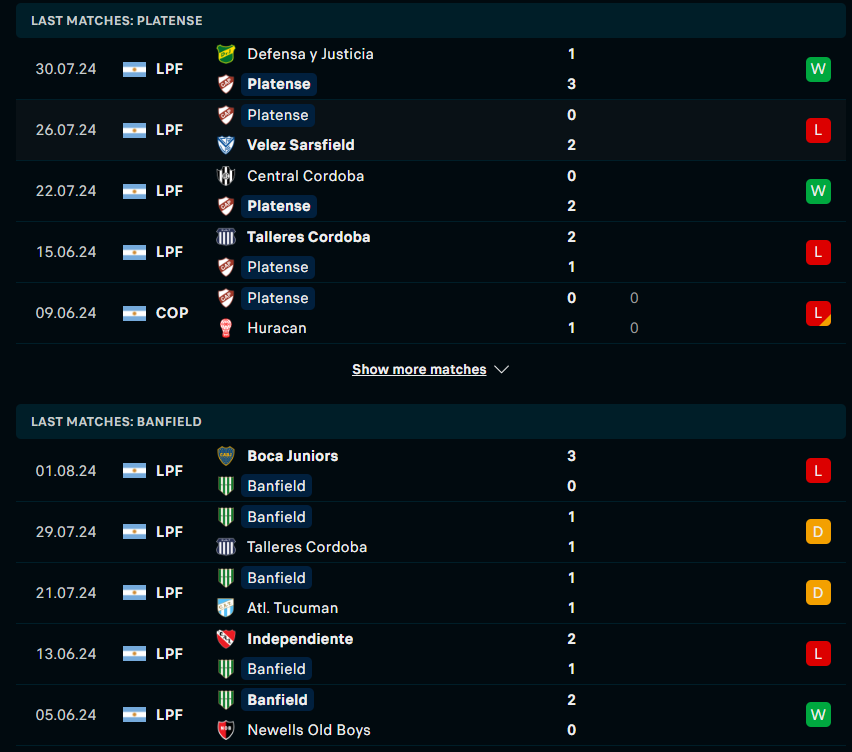Click Talleres Cordoba crest in 15.06.24 match
The height and width of the screenshot is (752, 852).
pos(226,237)
